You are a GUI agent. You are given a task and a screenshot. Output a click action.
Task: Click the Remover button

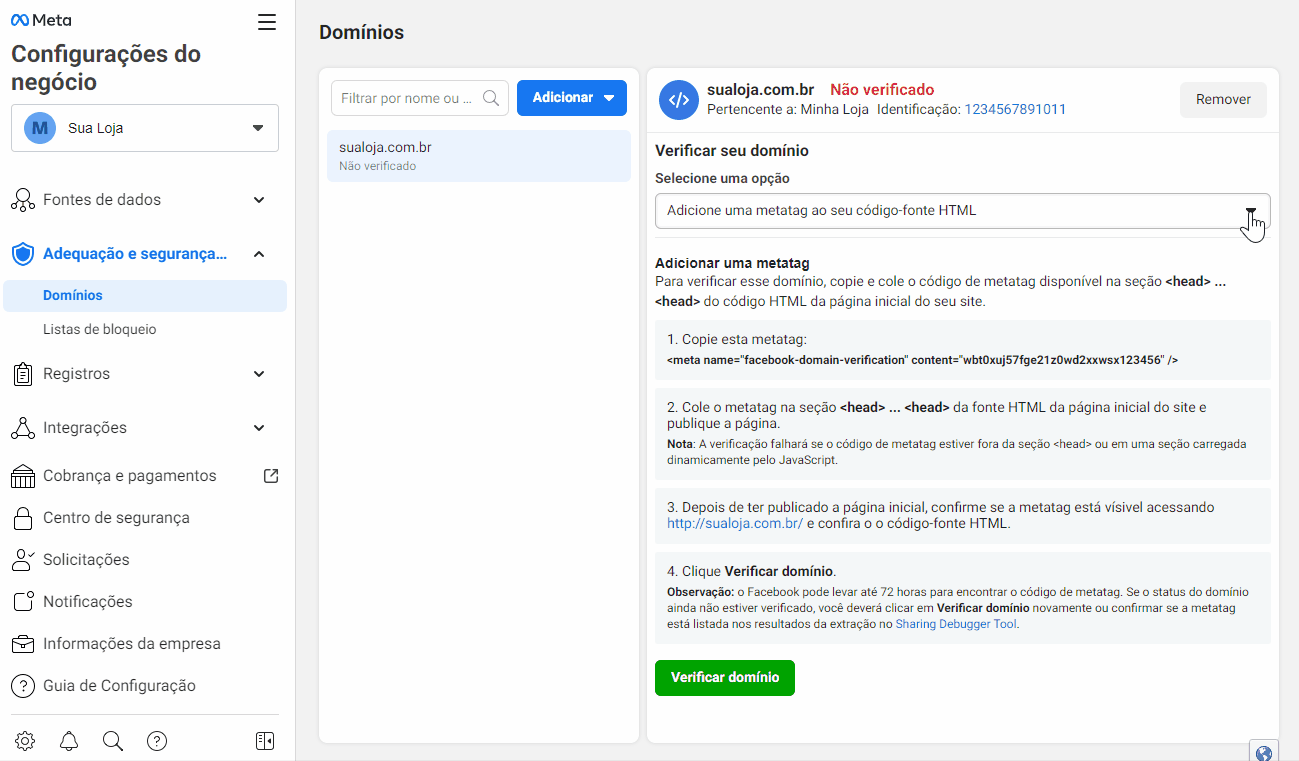pos(1223,100)
